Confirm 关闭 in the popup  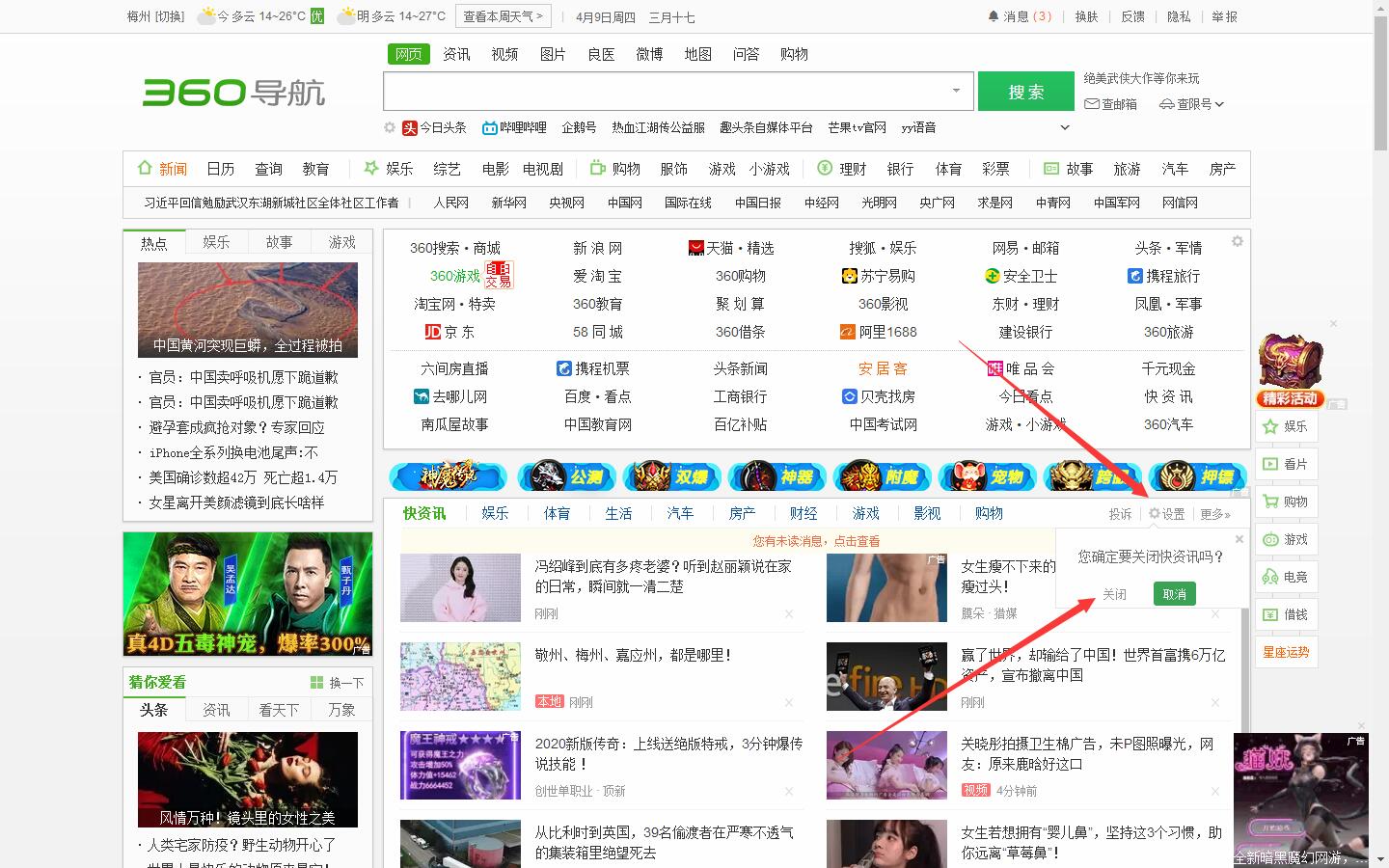pos(1114,594)
